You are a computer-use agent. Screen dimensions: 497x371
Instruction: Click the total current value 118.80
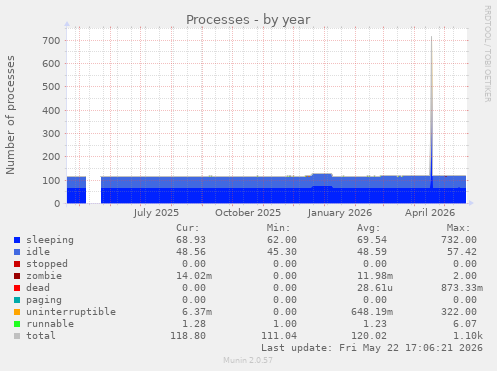pos(188,336)
